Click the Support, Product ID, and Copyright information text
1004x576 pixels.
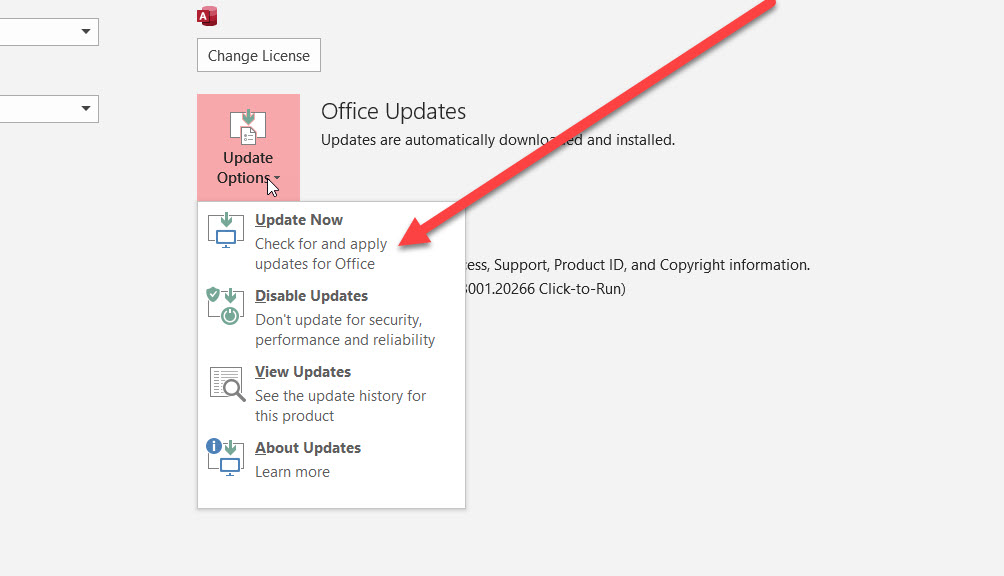click(x=652, y=265)
